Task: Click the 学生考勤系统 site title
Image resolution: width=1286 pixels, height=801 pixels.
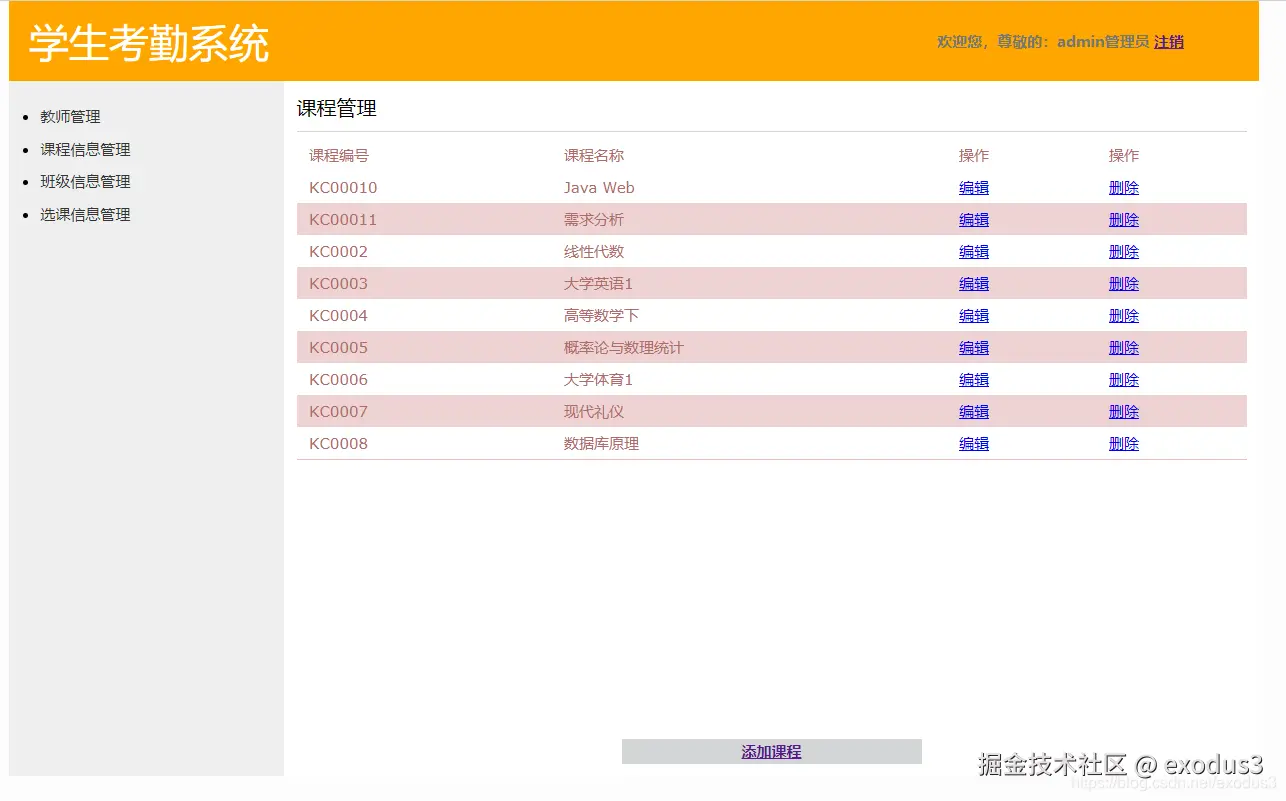Action: click(x=149, y=43)
